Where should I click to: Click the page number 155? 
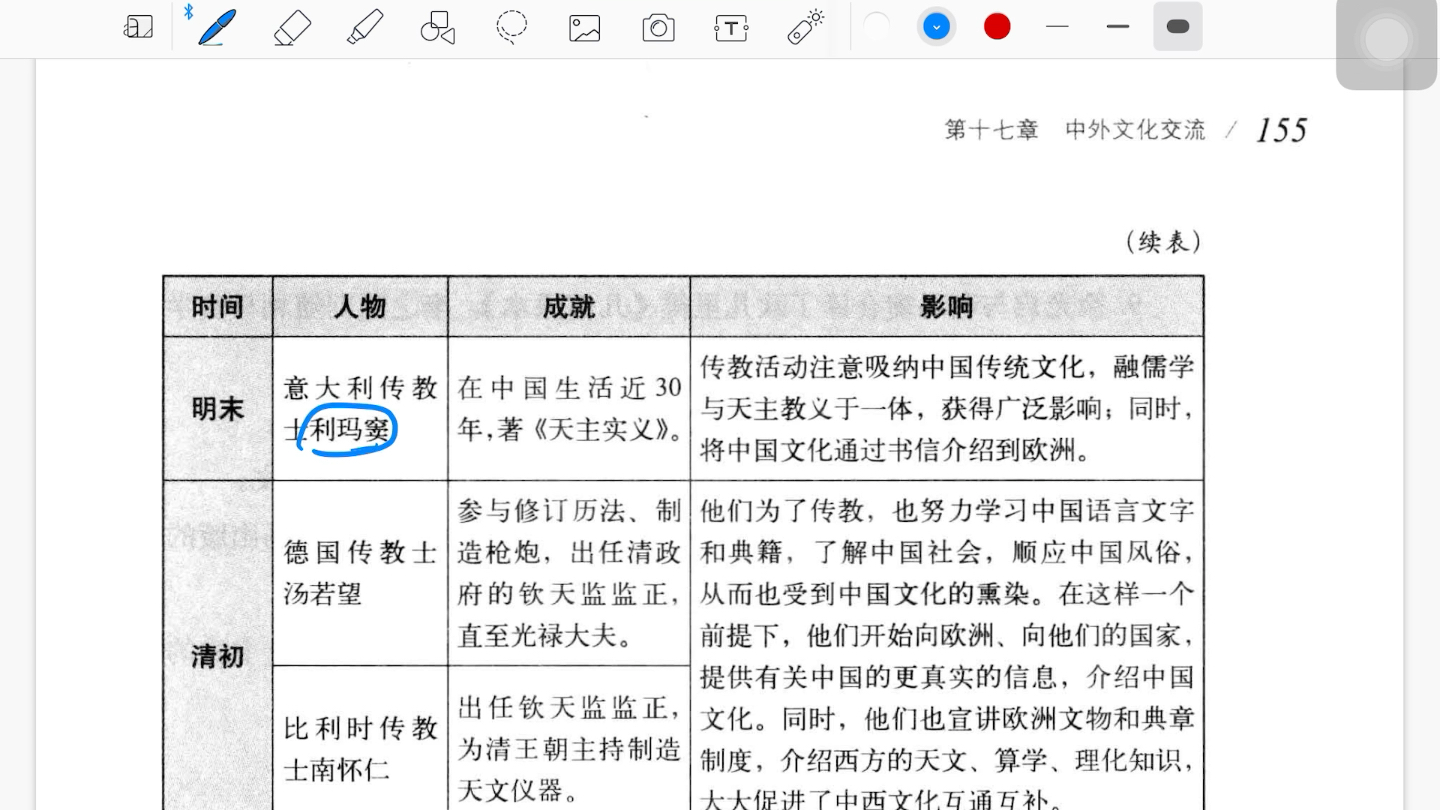[x=1282, y=130]
